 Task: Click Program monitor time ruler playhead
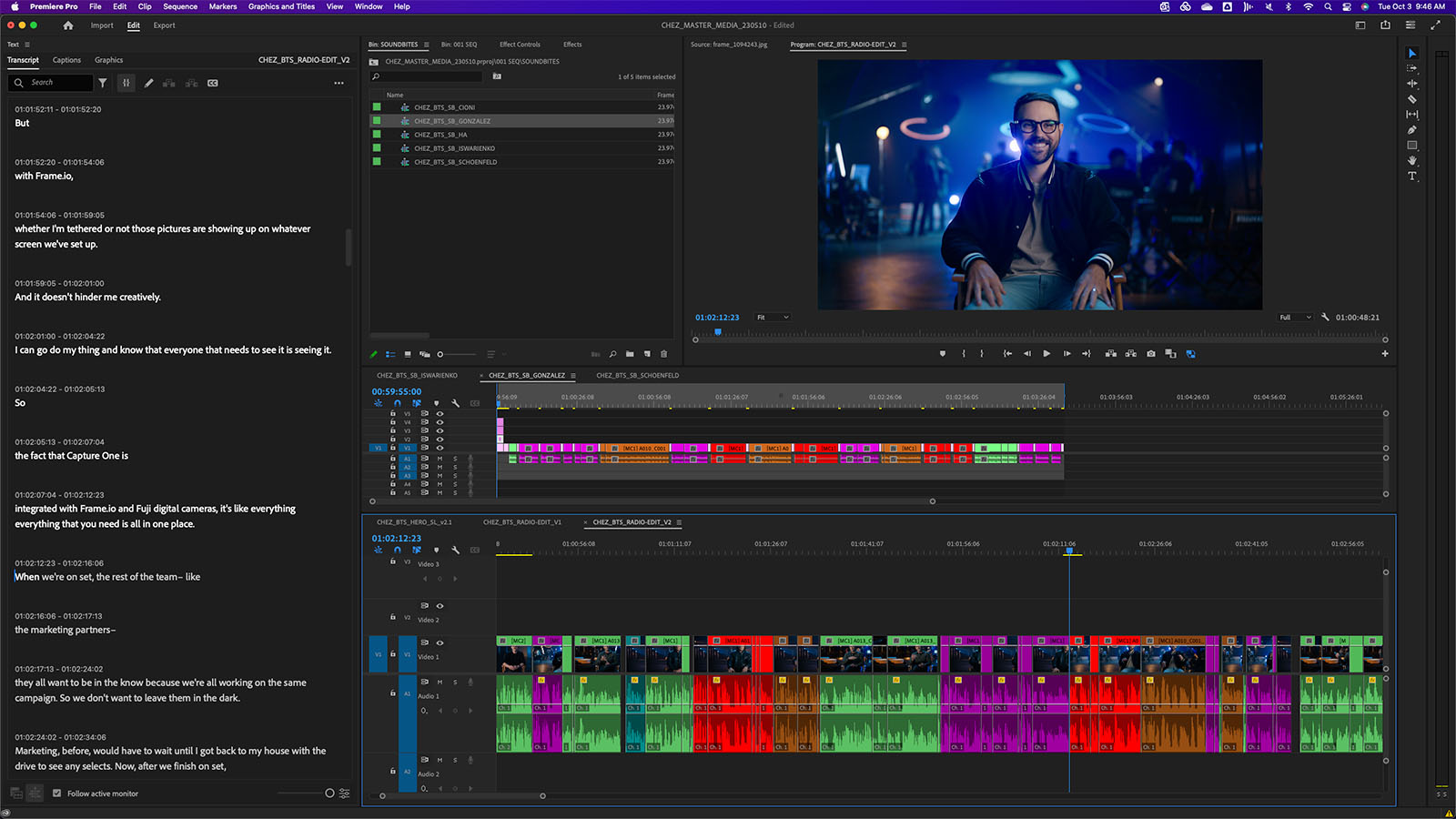[718, 332]
